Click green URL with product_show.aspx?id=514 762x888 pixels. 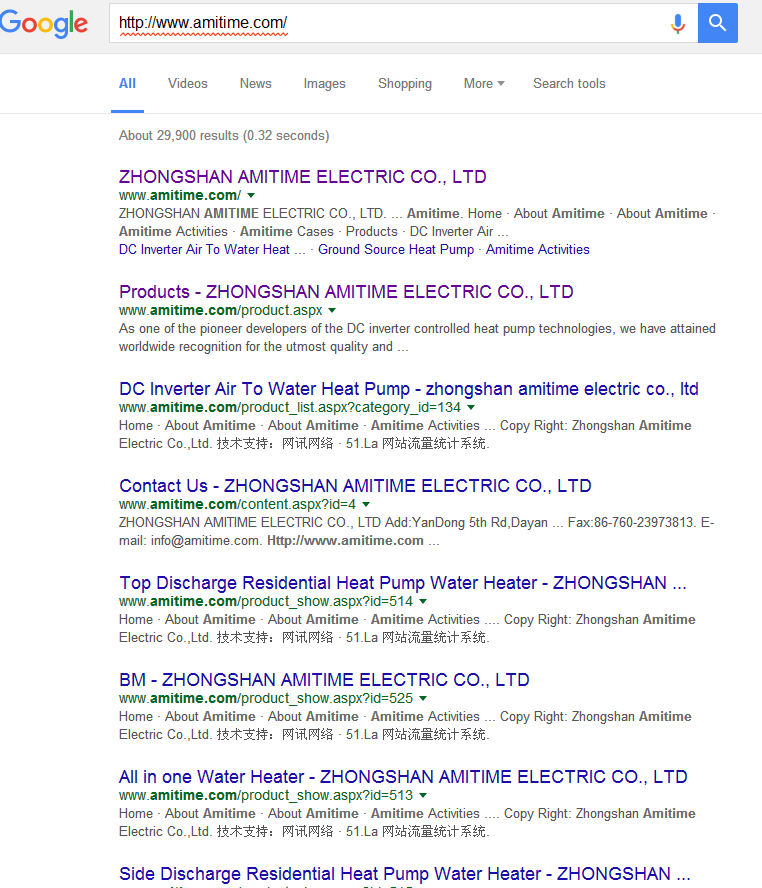(266, 601)
